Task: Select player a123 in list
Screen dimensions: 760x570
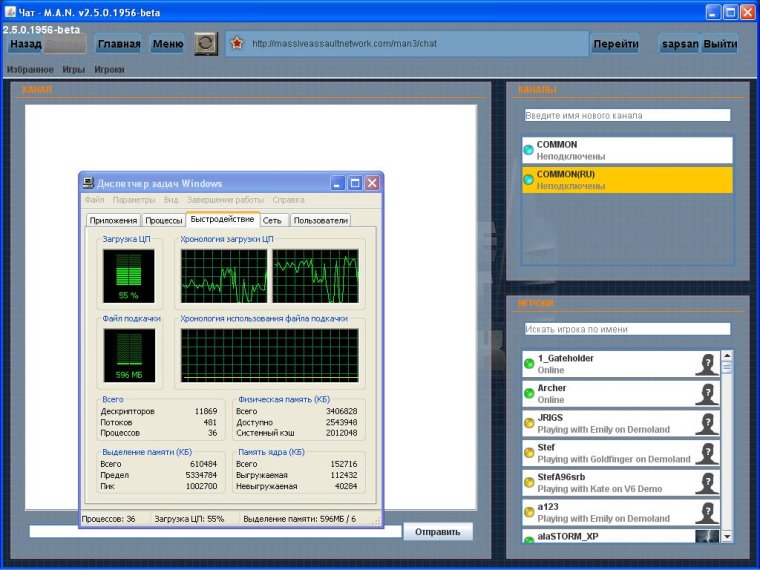Action: pyautogui.click(x=621, y=512)
